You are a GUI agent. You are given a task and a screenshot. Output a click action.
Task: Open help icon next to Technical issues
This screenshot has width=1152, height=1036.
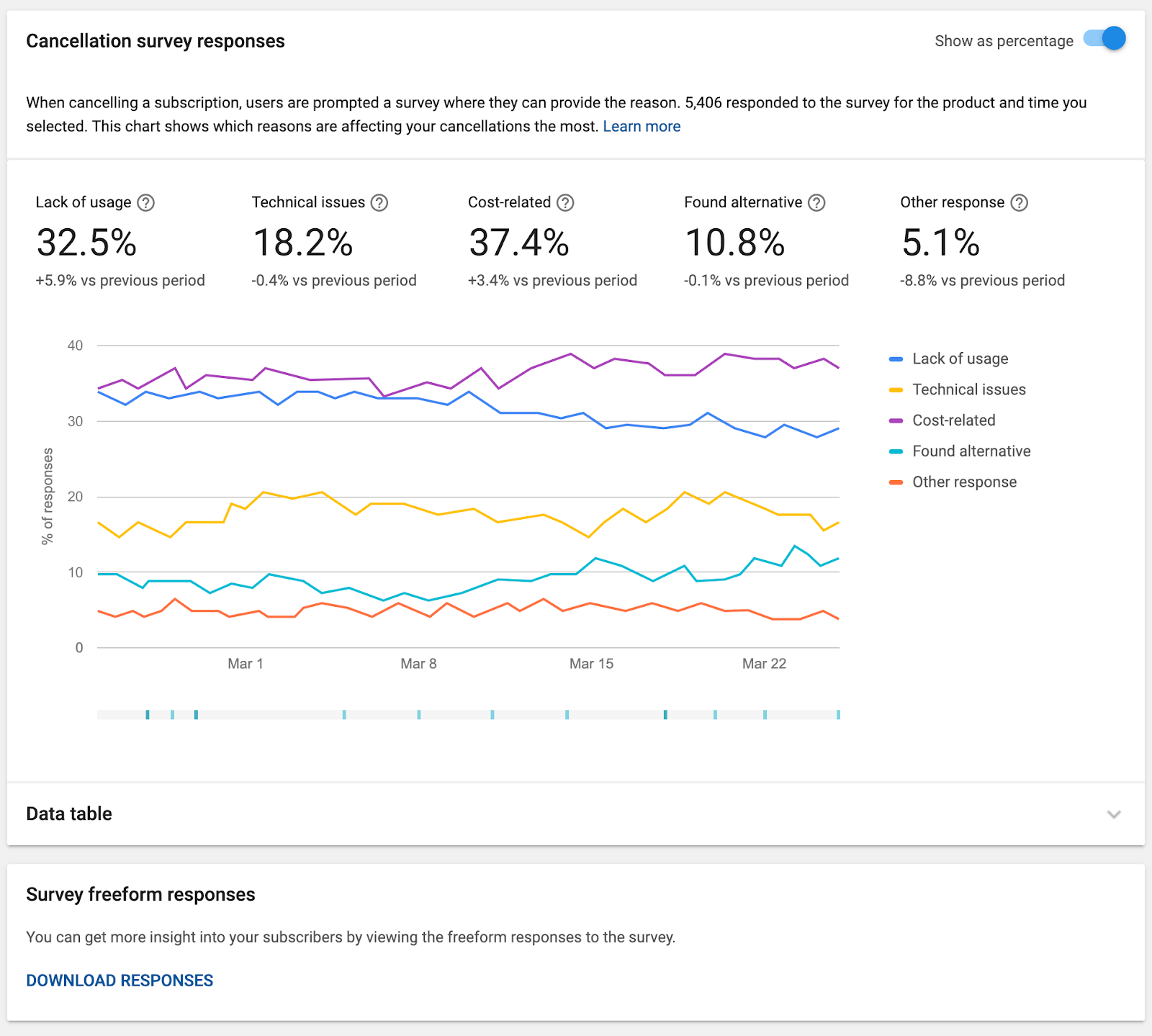[379, 203]
